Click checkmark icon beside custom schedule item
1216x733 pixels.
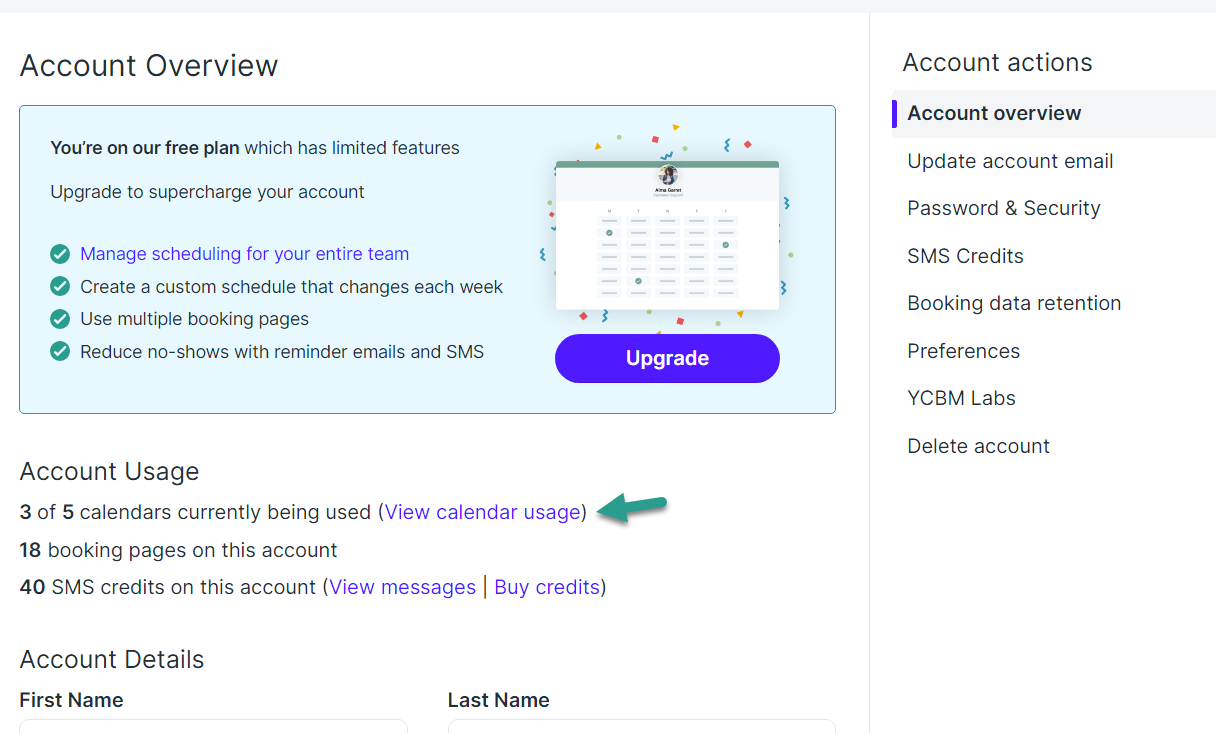pos(60,287)
